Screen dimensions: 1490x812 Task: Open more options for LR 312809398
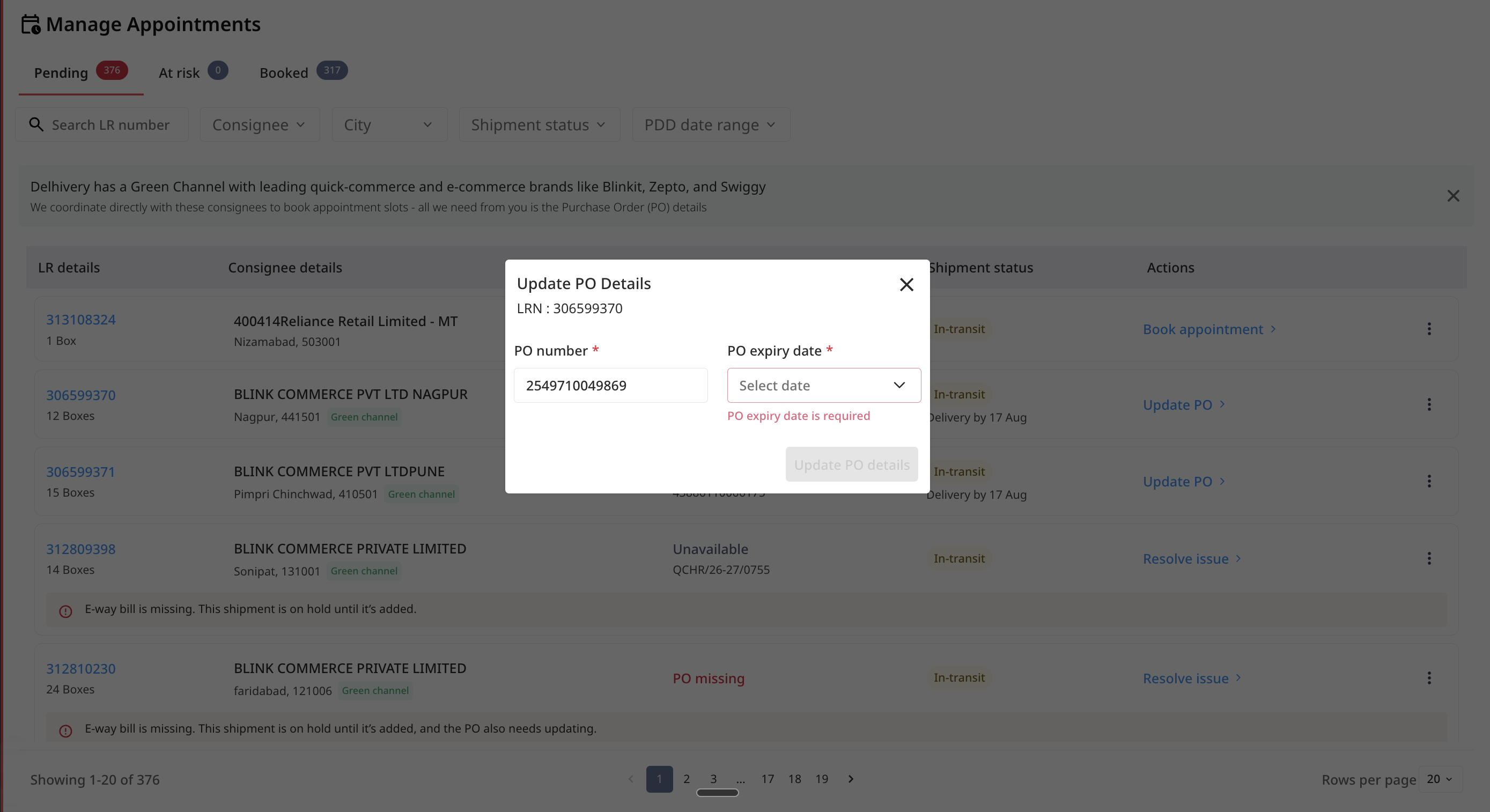click(x=1429, y=558)
